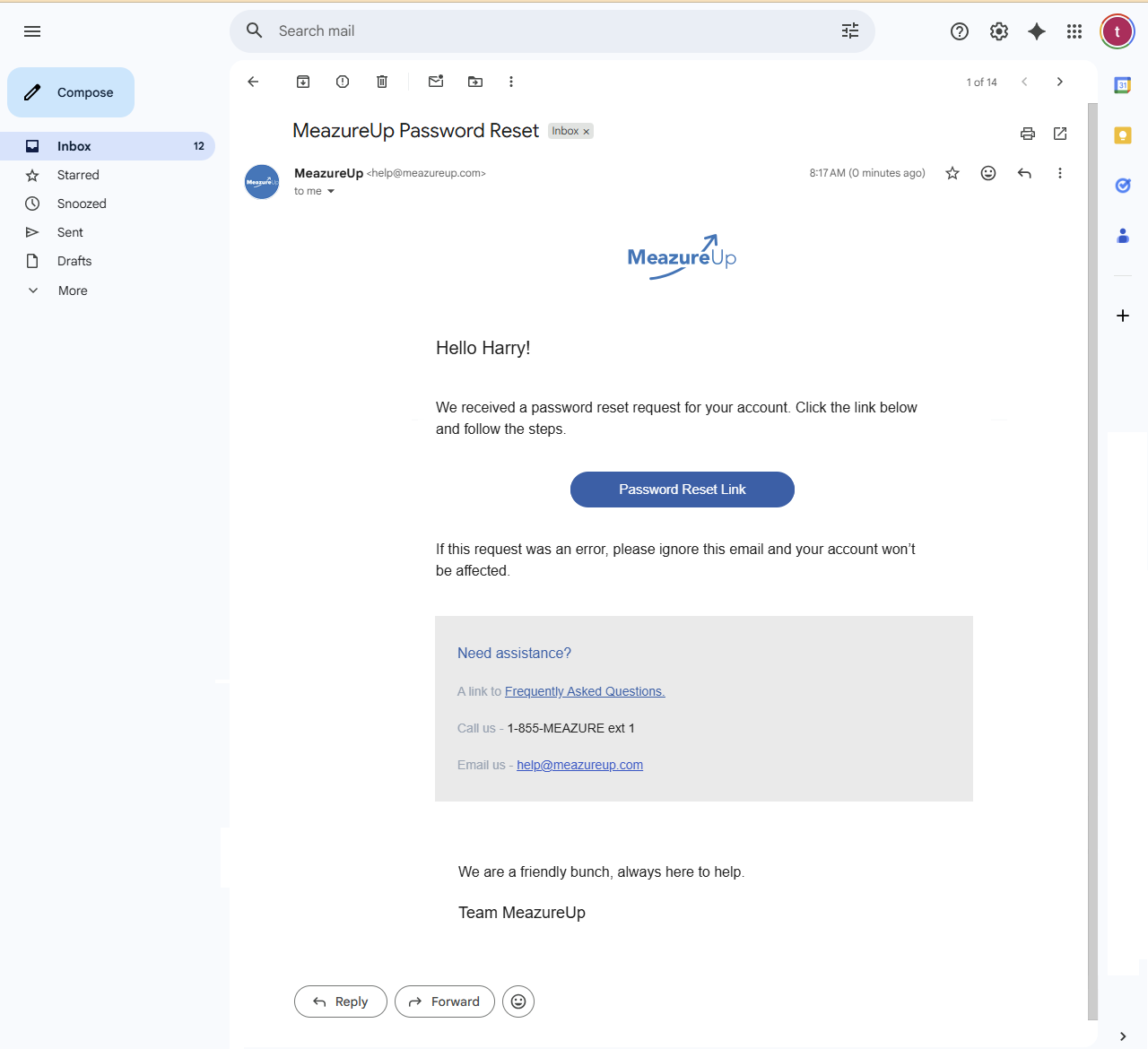This screenshot has width=1148, height=1049.
Task: Click the Password Reset Link button
Action: coord(682,490)
